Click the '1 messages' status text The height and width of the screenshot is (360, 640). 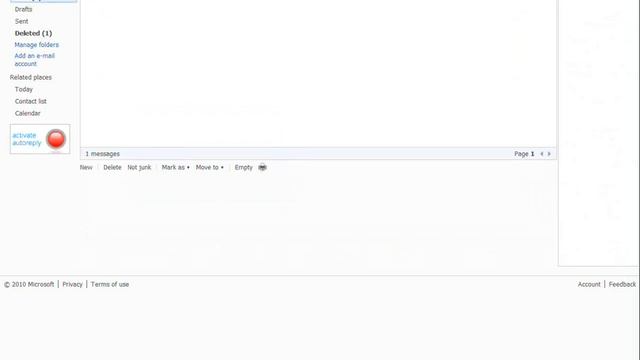[x=102, y=154]
